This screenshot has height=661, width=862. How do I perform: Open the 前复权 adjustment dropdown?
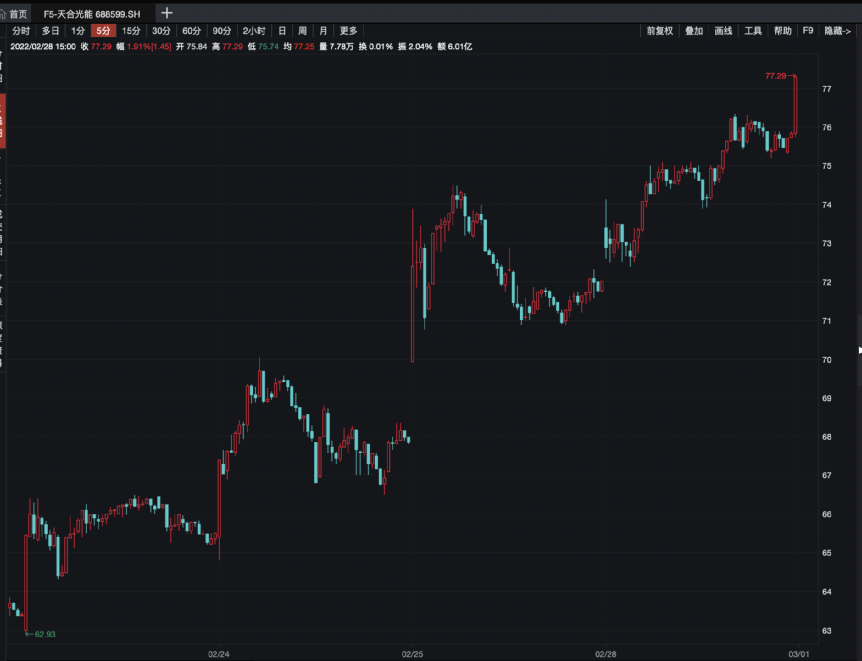click(x=659, y=31)
